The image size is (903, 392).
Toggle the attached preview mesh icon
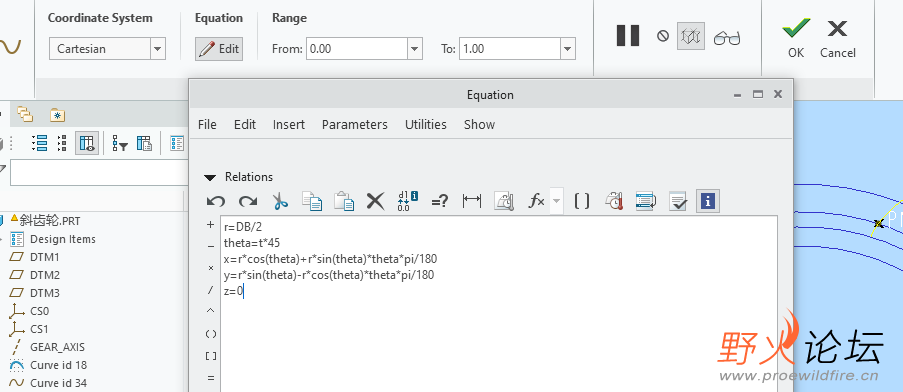point(691,36)
